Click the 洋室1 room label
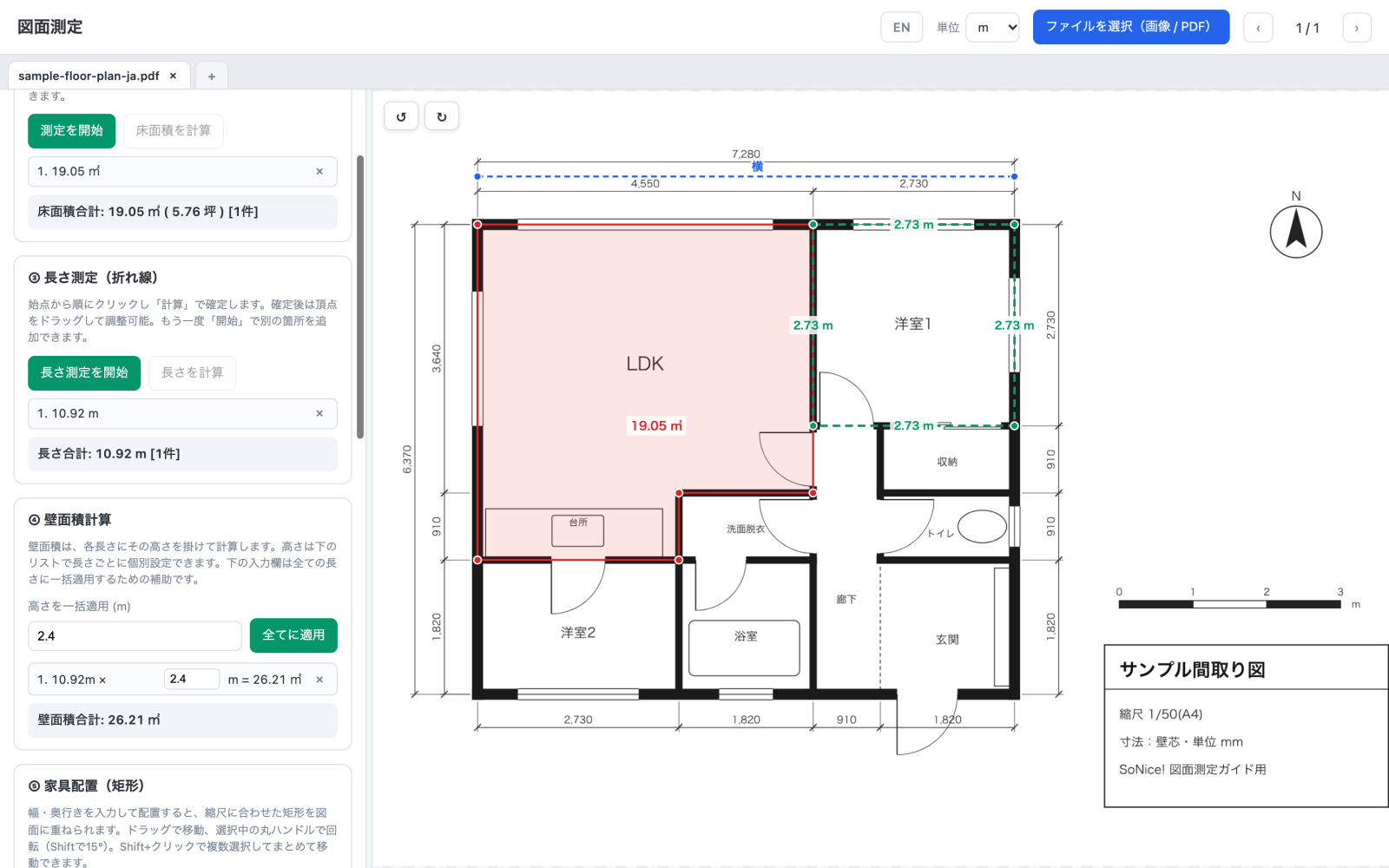Viewport: 1389px width, 868px height. pos(912,324)
